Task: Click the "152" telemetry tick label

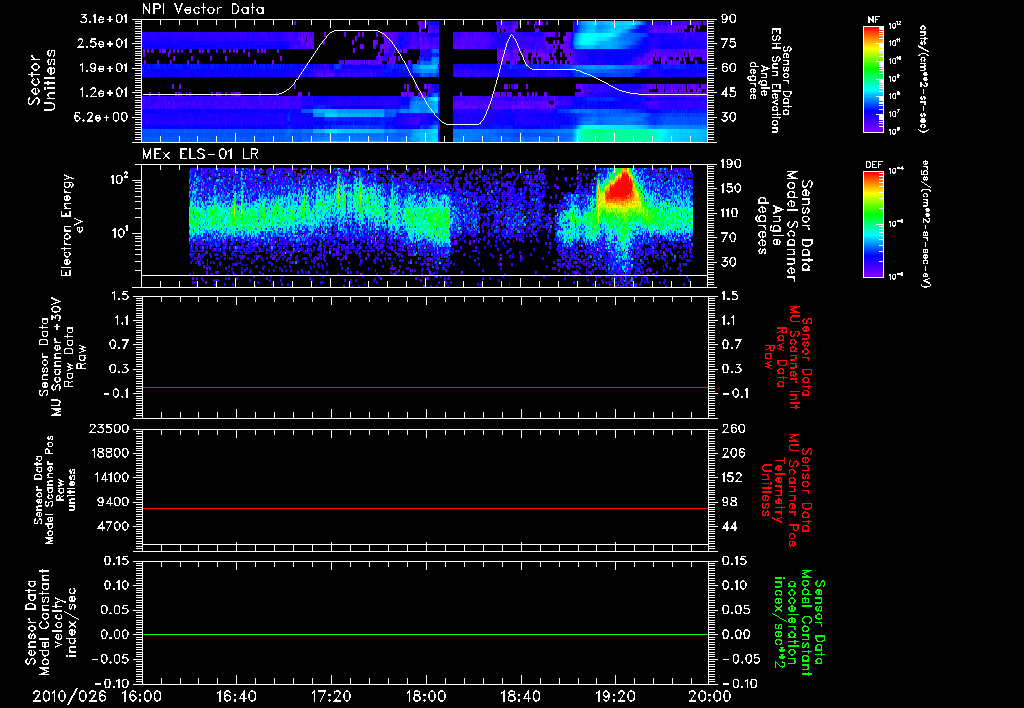Action: point(732,477)
